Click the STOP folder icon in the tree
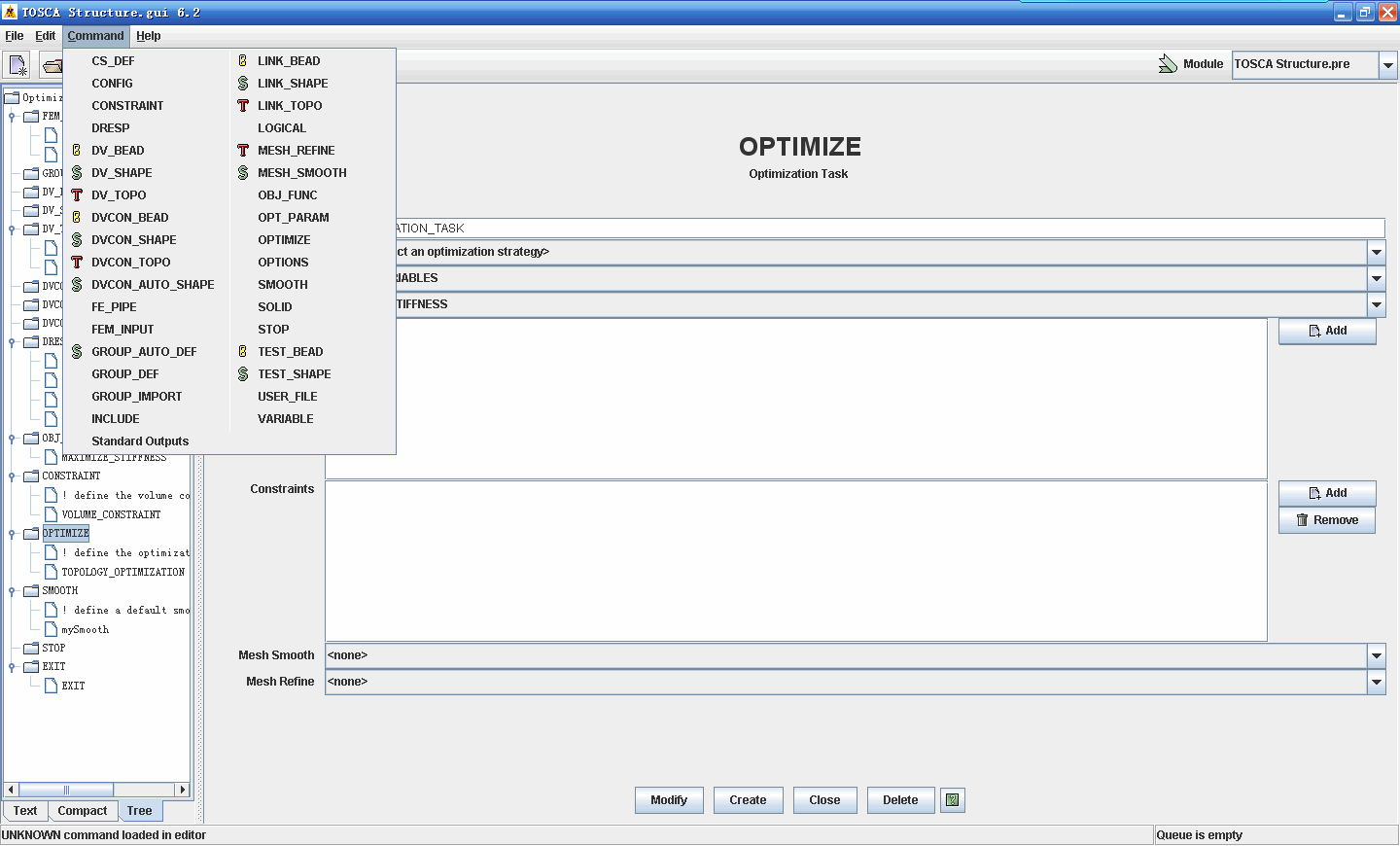 pyautogui.click(x=31, y=649)
